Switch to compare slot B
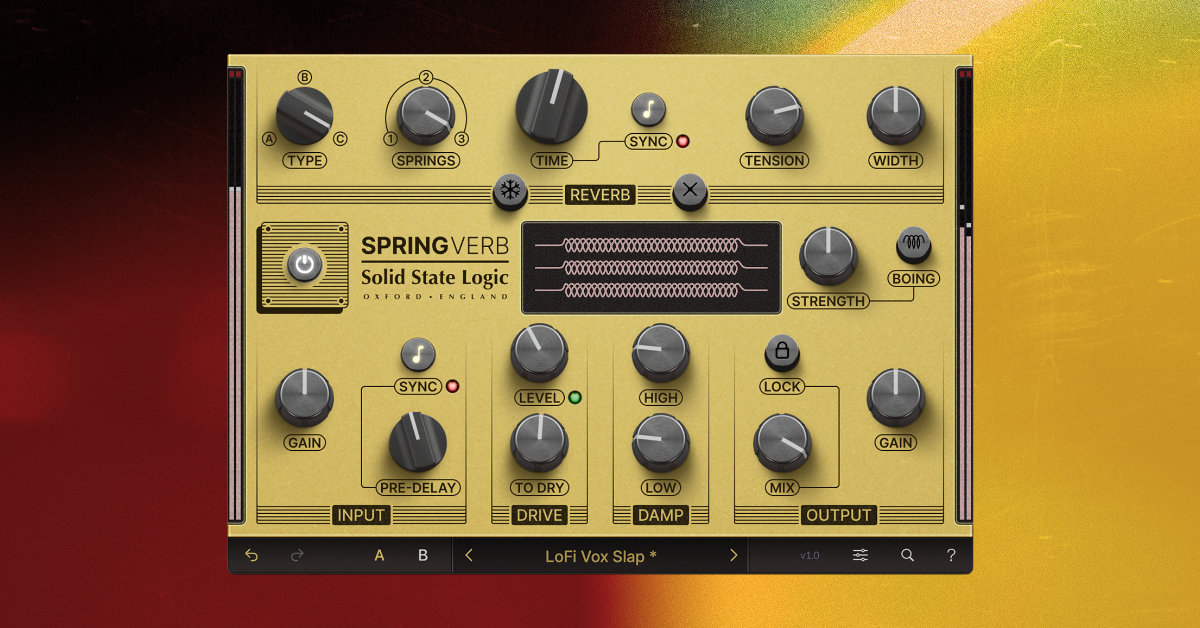Image resolution: width=1200 pixels, height=628 pixels. tap(421, 554)
